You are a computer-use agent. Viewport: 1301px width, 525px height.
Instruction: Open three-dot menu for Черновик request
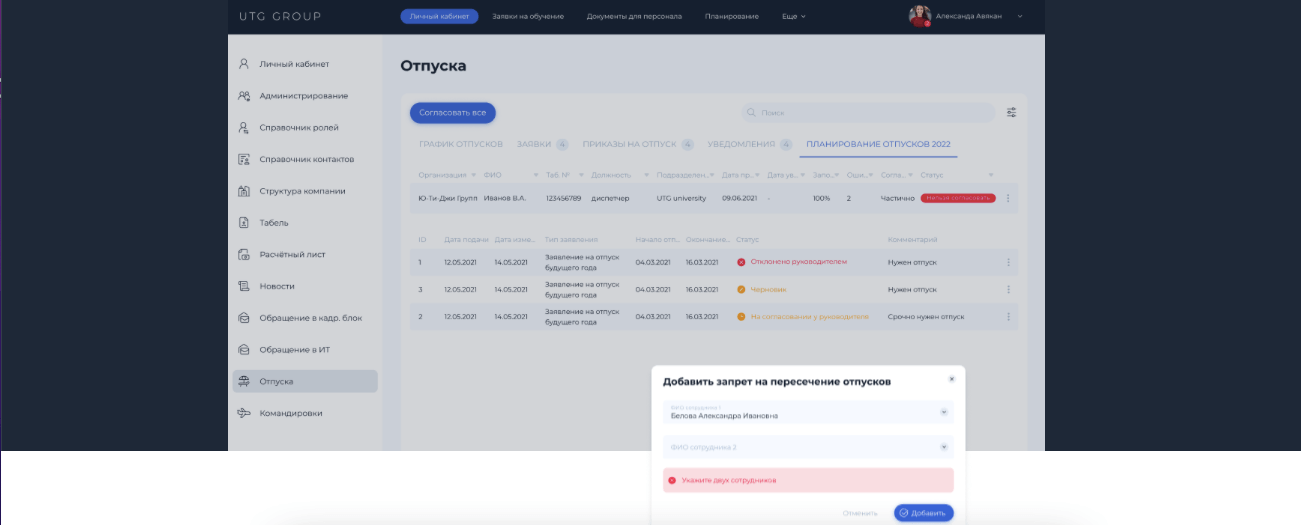[1007, 289]
